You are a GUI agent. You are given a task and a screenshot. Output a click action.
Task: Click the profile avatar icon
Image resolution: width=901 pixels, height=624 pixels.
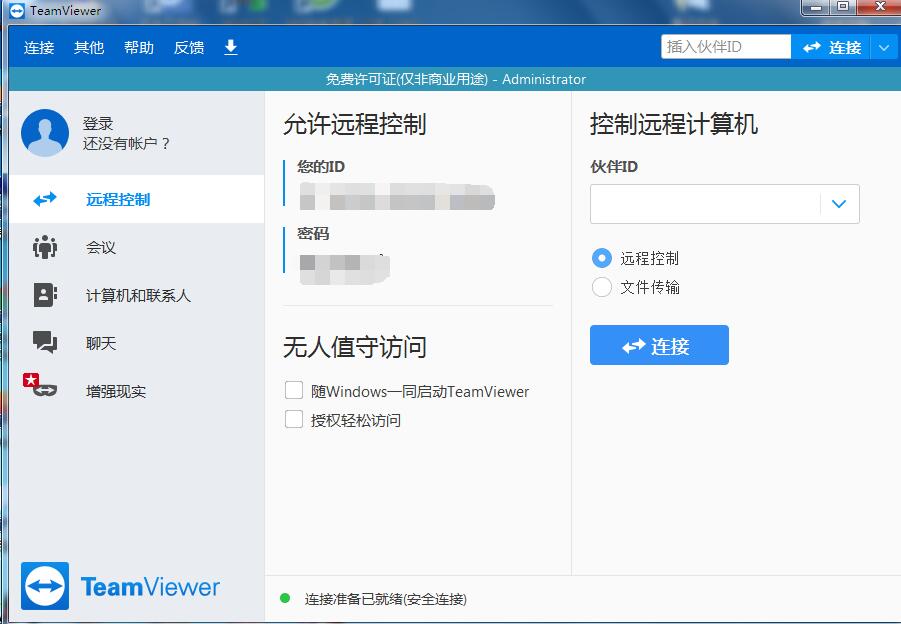[x=45, y=133]
